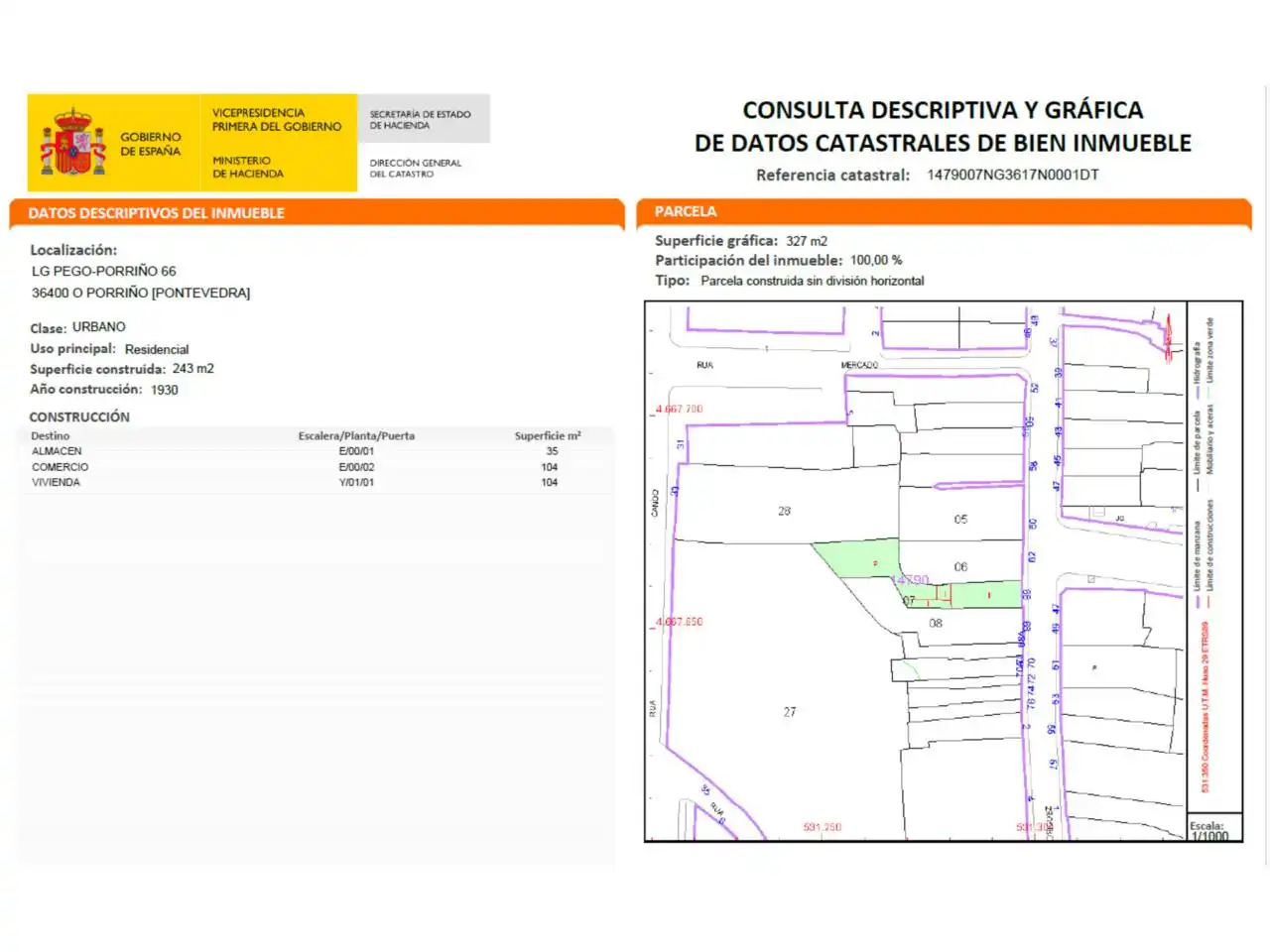Screen dimensions: 1270x952
Task: Click surface value '35' in ALMACEN row
Action: (552, 451)
